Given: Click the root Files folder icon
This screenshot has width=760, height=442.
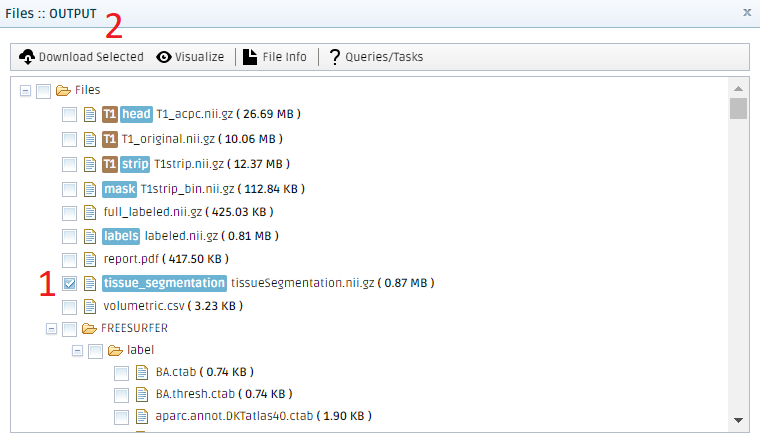Looking at the screenshot, I should click(63, 90).
